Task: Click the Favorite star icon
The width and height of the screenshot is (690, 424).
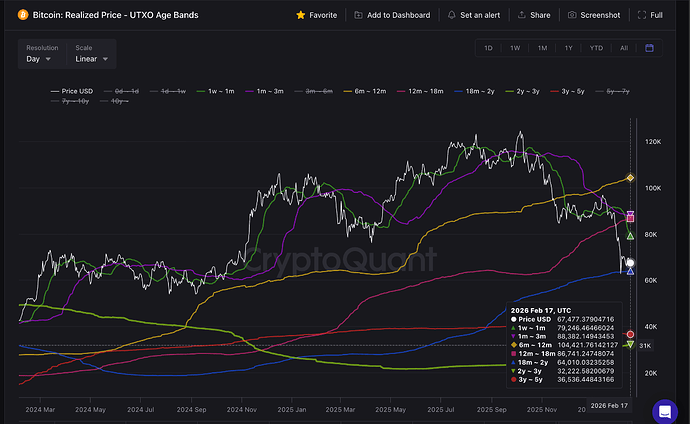Action: [x=301, y=16]
